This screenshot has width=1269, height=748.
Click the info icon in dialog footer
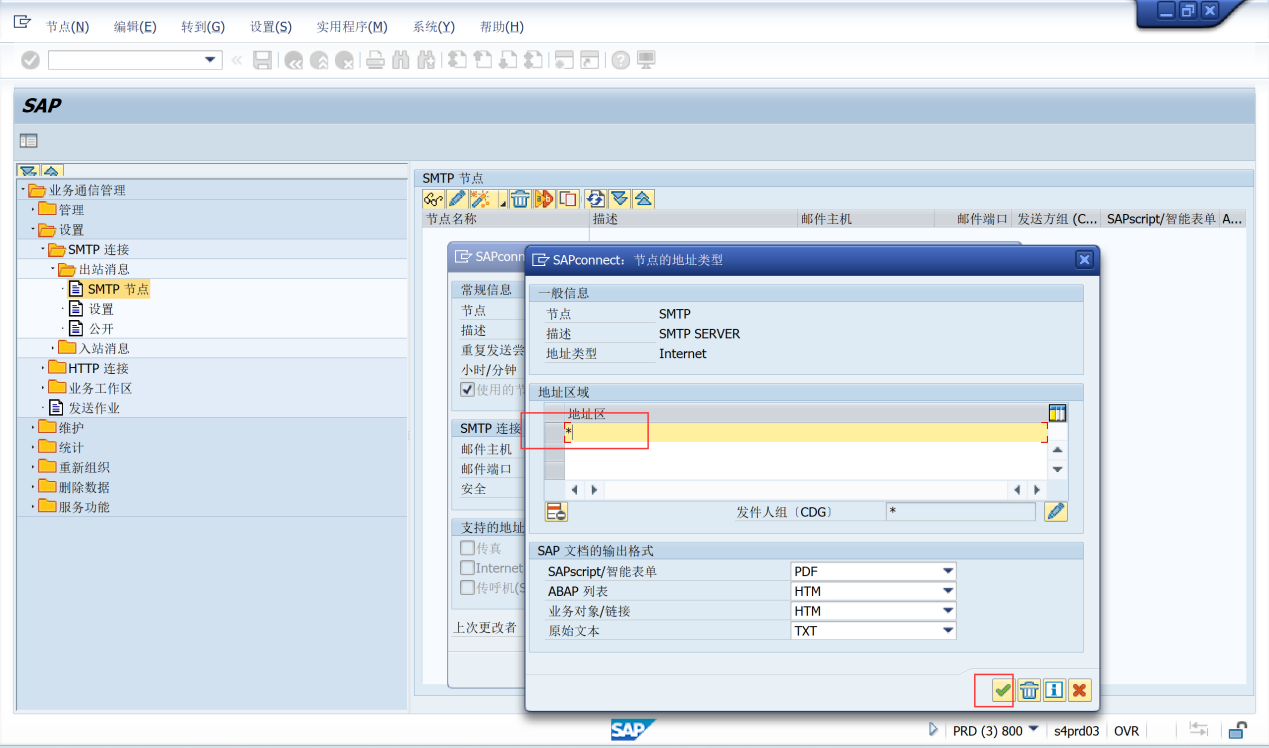pyautogui.click(x=1054, y=690)
